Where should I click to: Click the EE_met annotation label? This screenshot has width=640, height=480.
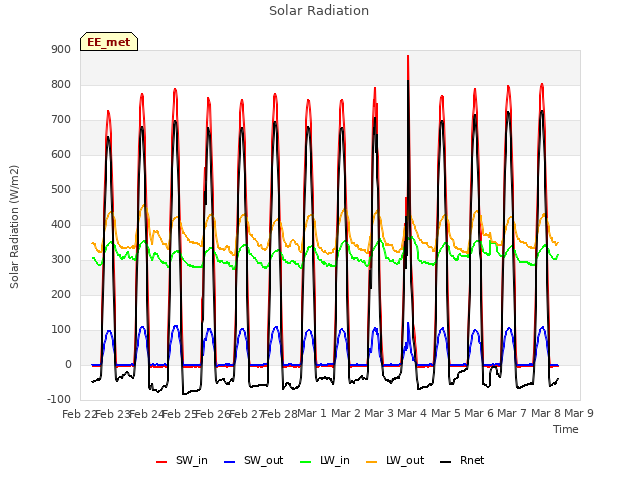pos(109,42)
